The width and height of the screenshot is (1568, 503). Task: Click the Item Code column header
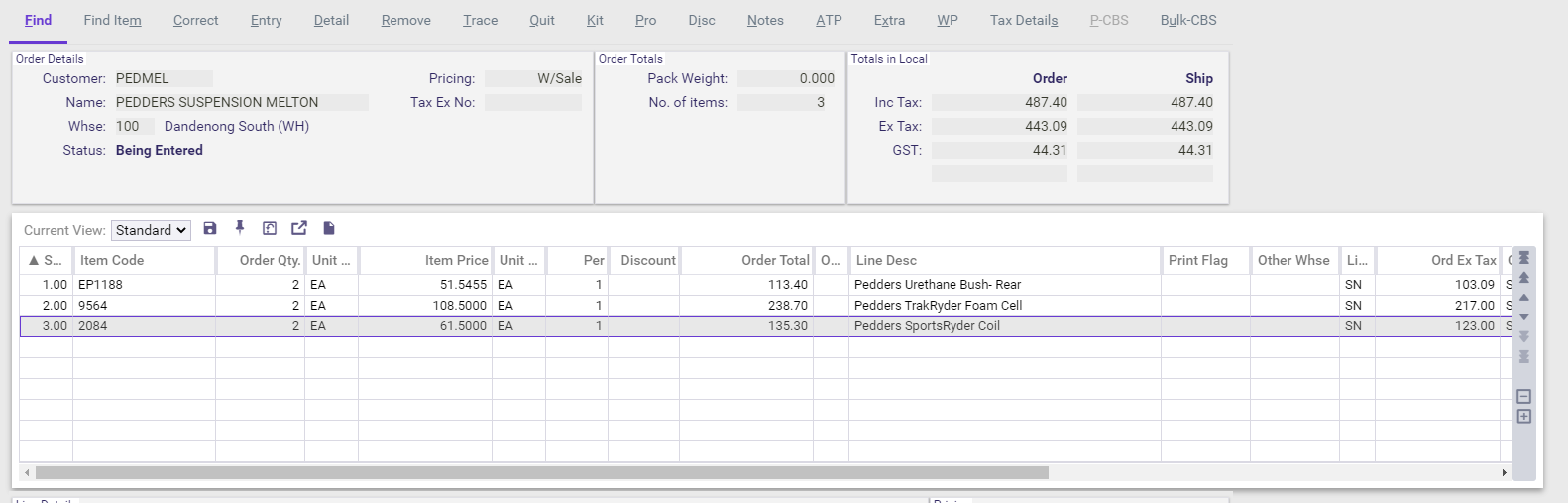pos(144,260)
